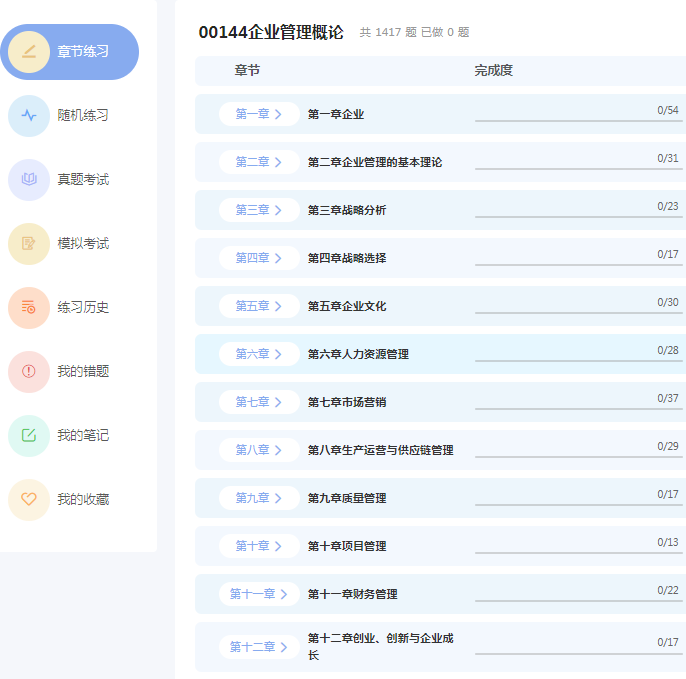Expand the 第十一章 chapter button
The height and width of the screenshot is (679, 686).
[259, 594]
